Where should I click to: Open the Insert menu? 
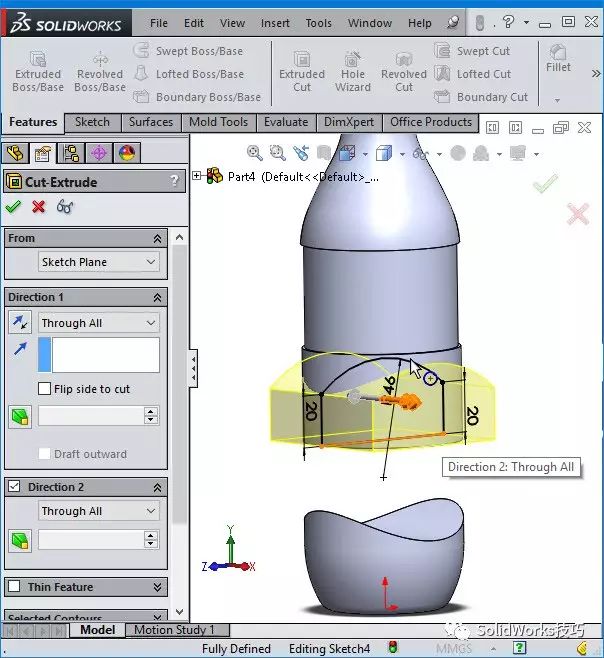coord(275,23)
